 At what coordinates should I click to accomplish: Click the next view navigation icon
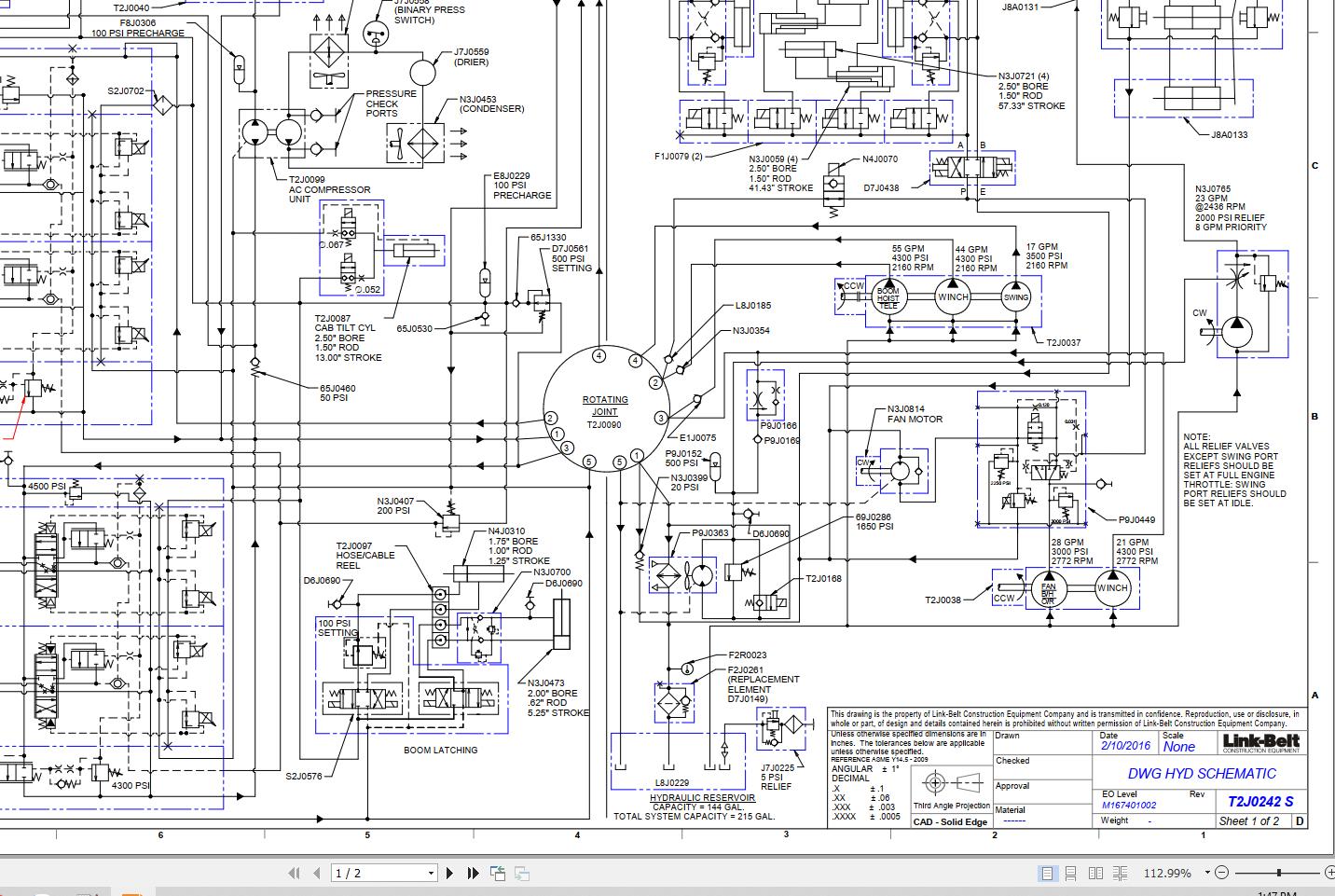coord(524,873)
